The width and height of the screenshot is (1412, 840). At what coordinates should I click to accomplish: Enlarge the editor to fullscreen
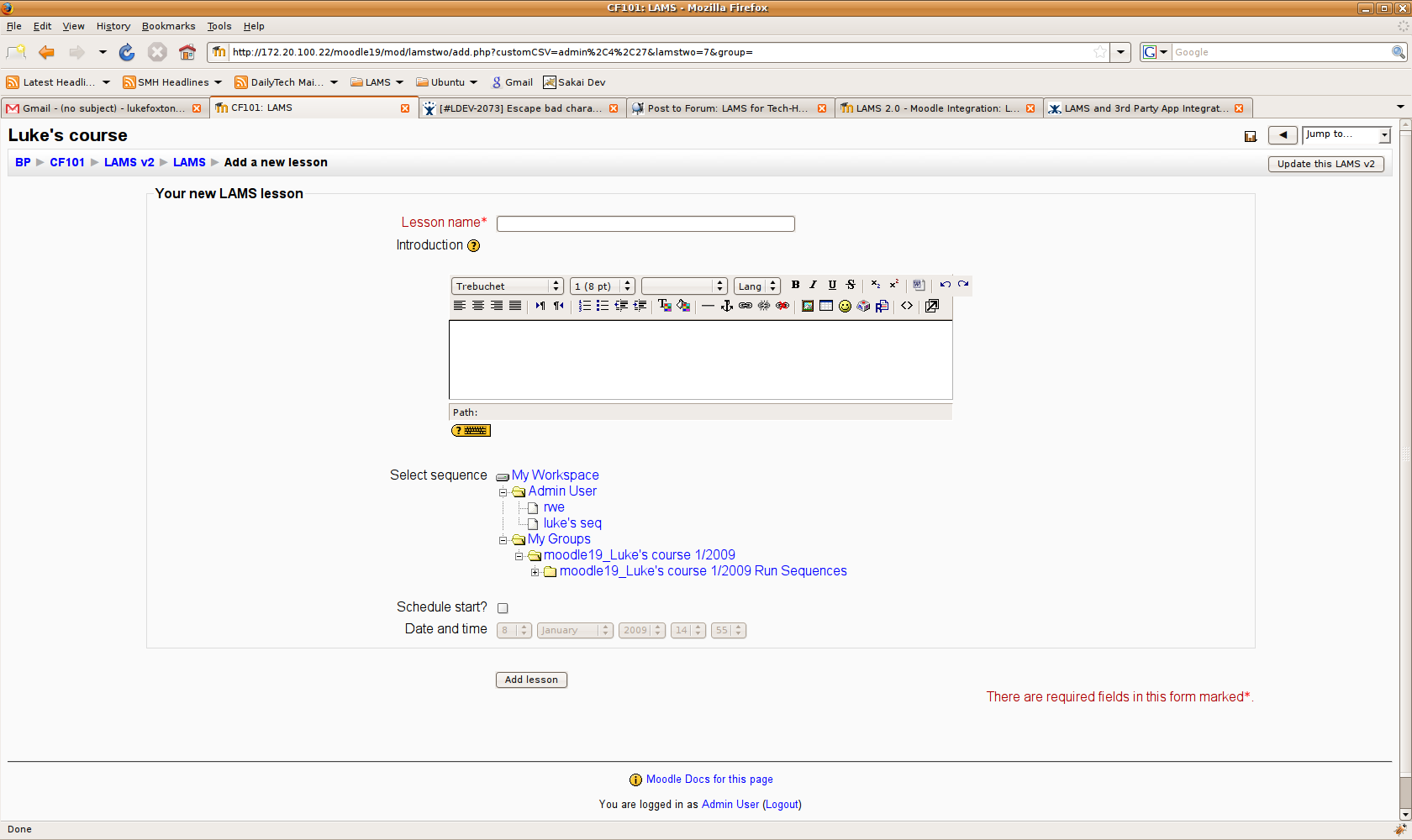(932, 306)
